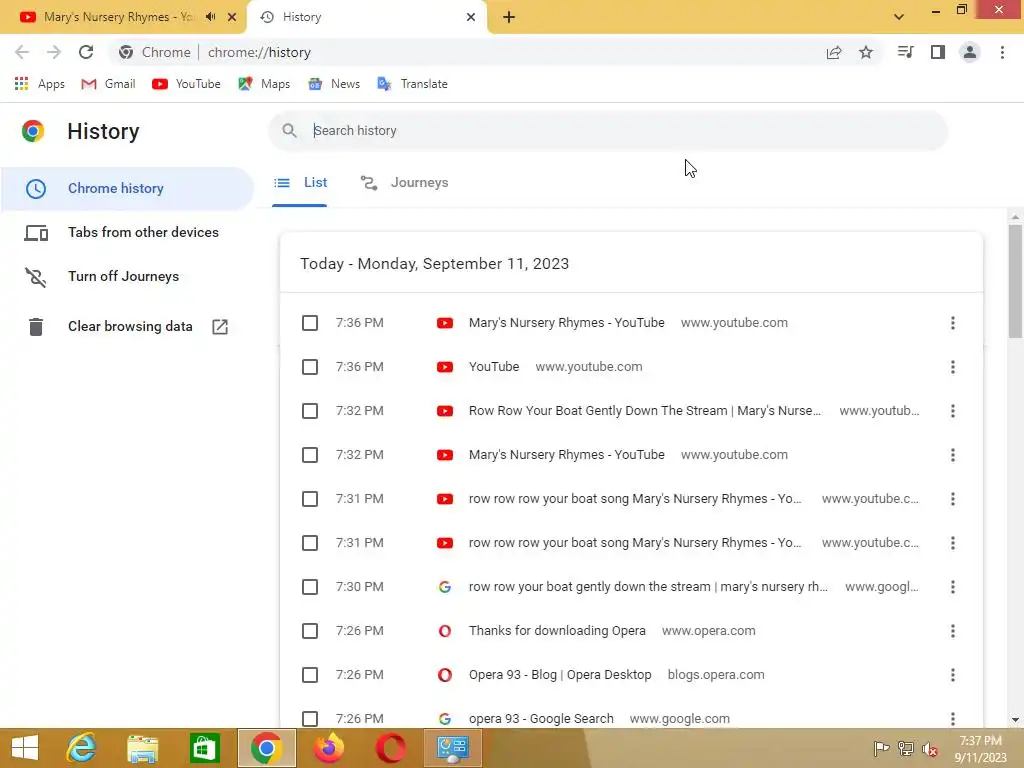Check the opera 93 - Google Search entry
Screen dimensions: 1024x768
310,718
